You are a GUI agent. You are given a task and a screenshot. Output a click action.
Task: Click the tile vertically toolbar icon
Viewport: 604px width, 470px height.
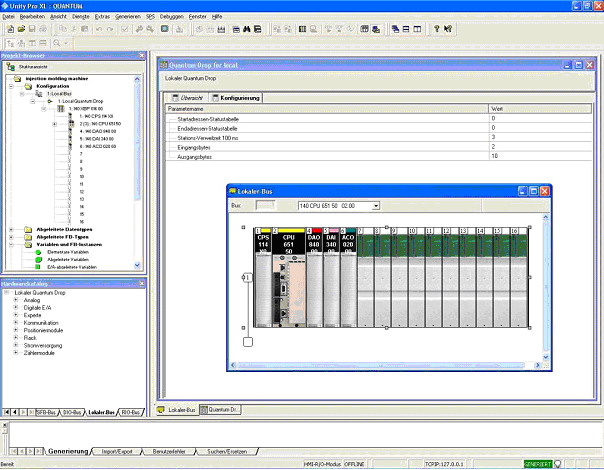point(417,29)
